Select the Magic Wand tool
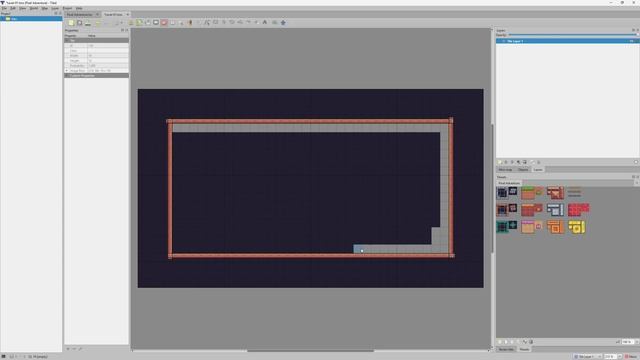 click(181, 22)
